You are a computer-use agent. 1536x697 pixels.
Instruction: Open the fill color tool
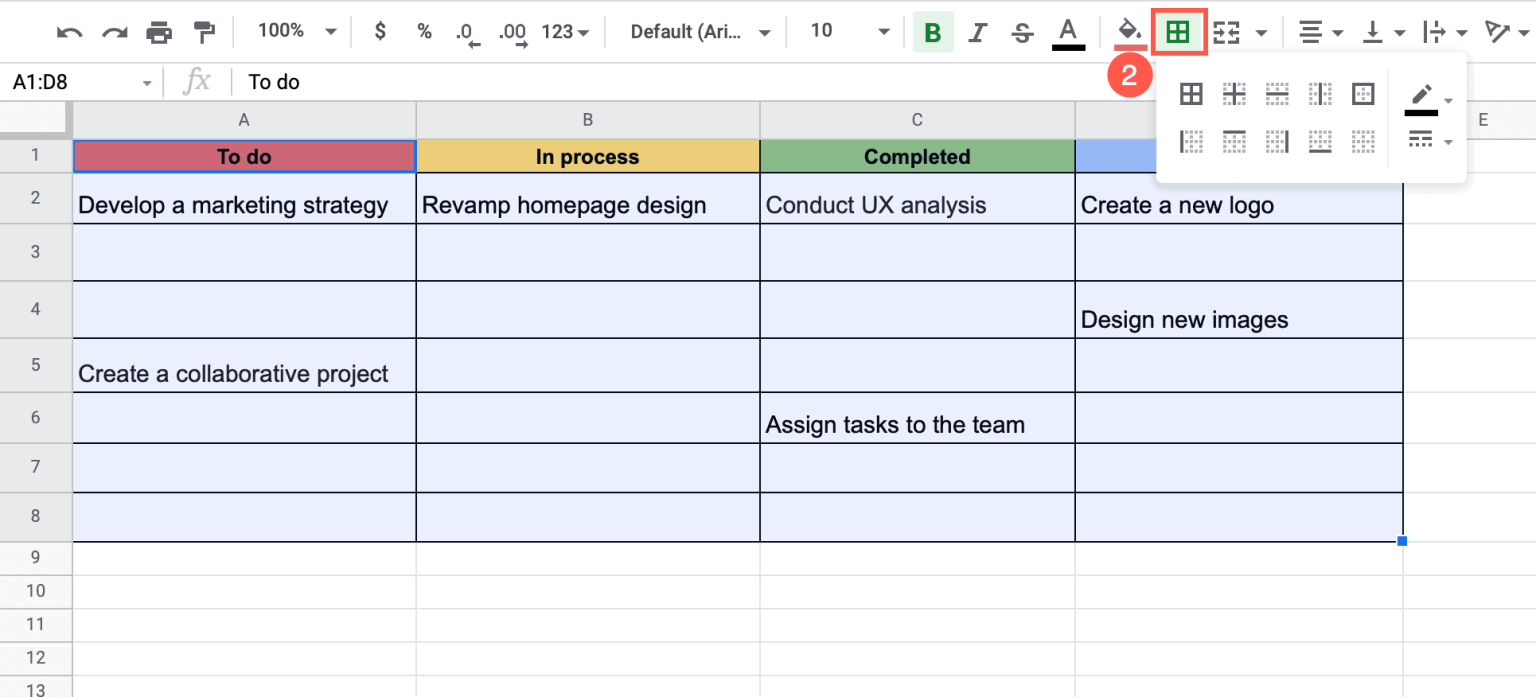1129,31
